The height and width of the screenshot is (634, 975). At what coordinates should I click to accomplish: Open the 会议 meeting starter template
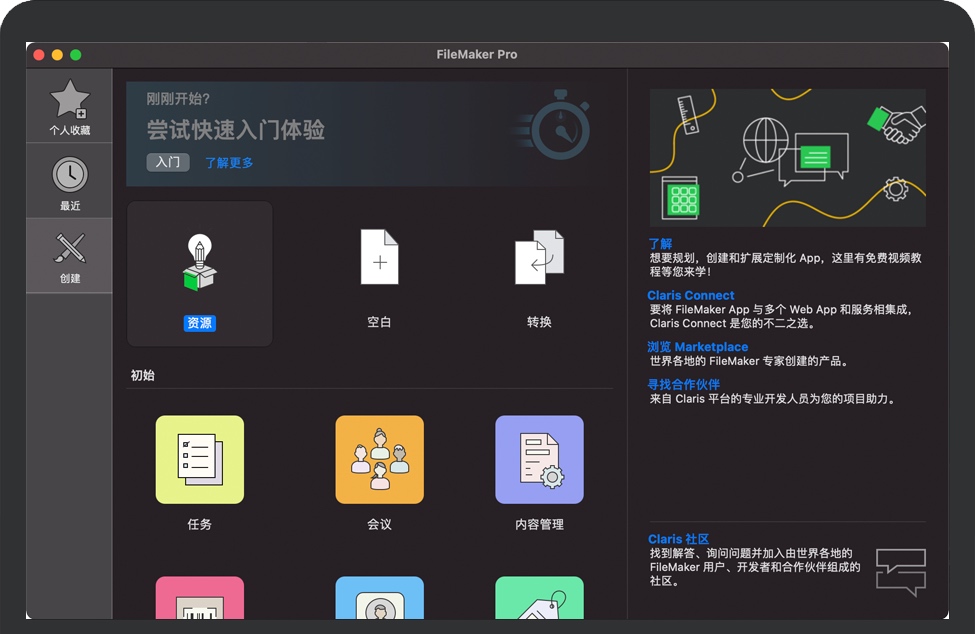click(x=379, y=460)
